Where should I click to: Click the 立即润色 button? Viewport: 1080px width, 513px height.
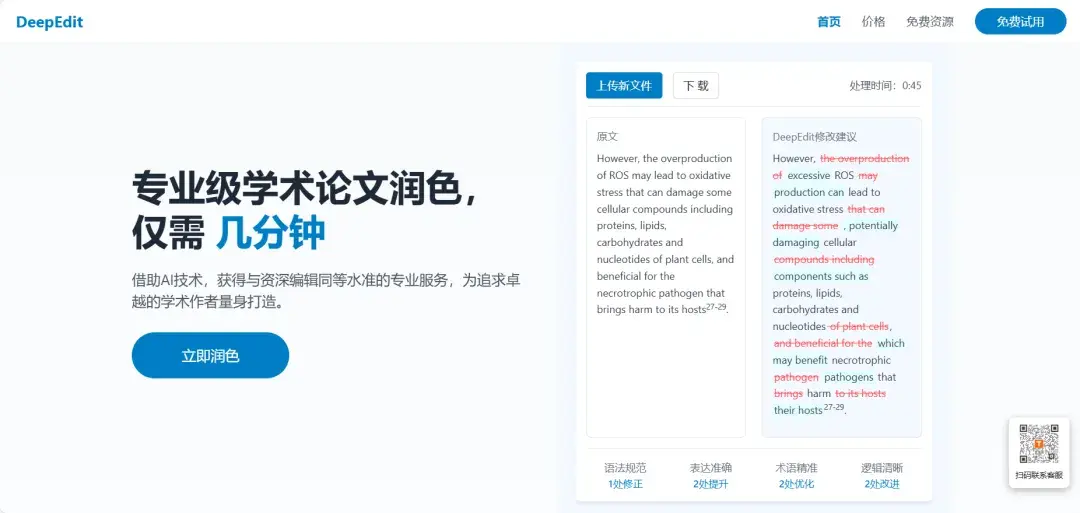210,355
